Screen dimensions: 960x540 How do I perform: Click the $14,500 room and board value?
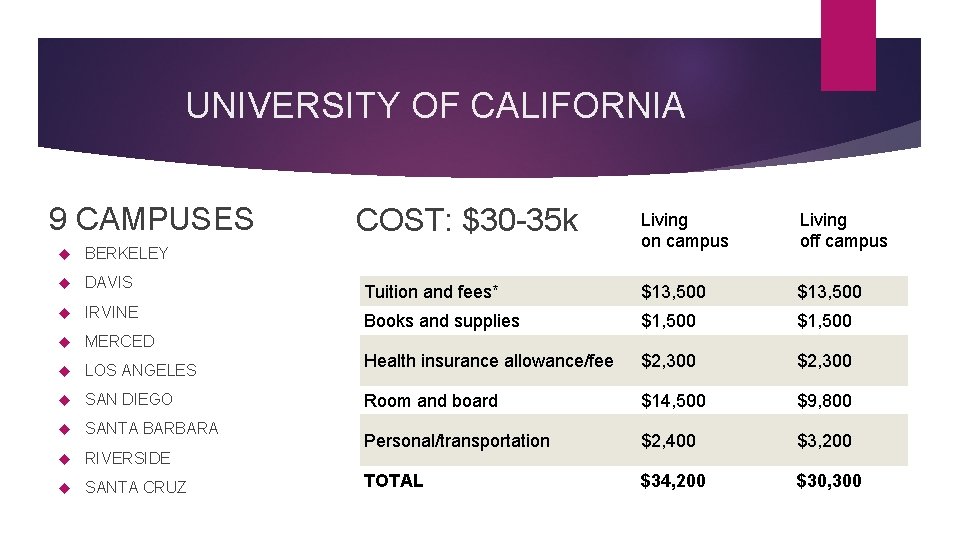click(673, 401)
